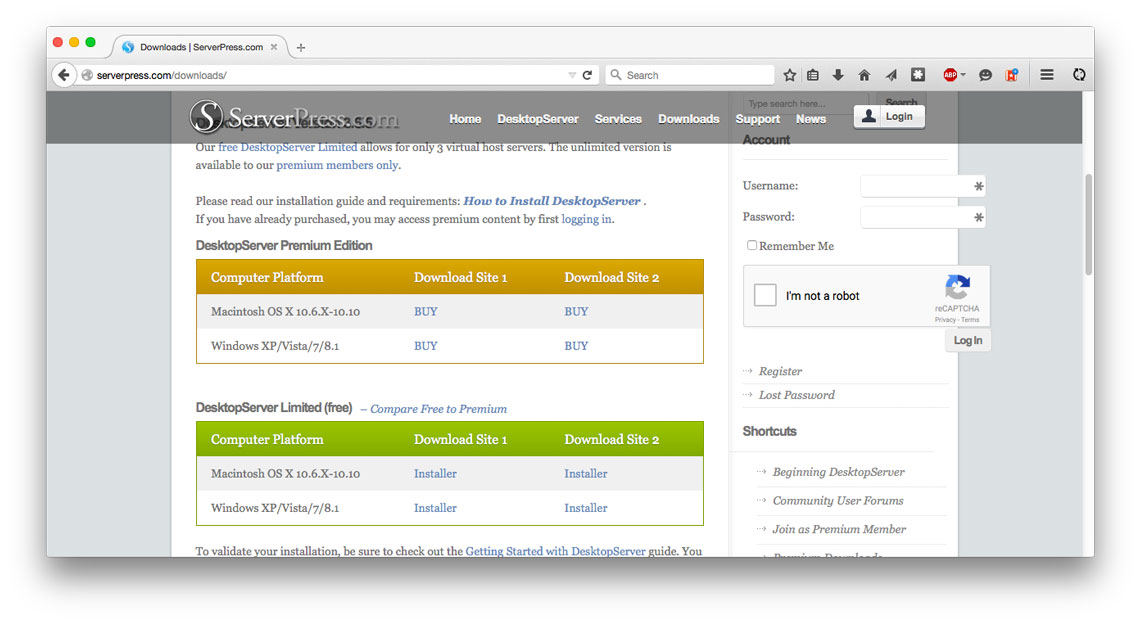This screenshot has height=622, width=1140.
Task: Click the user silhouette icon on Login
Action: [868, 116]
